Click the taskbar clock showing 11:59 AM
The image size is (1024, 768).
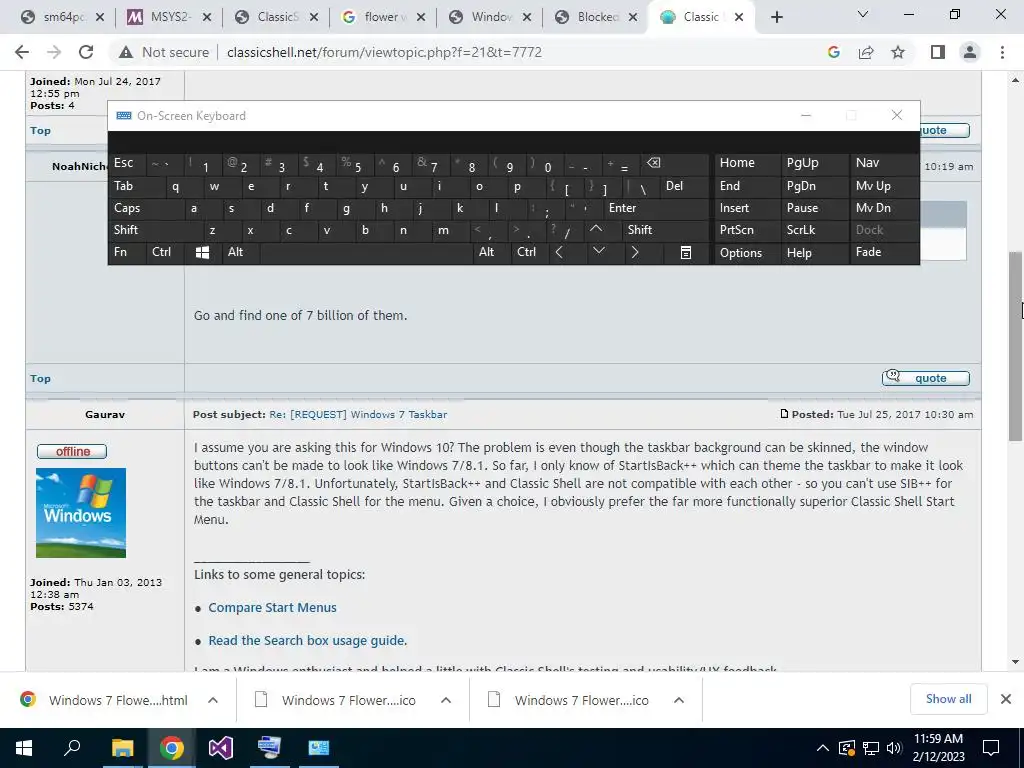(938, 748)
